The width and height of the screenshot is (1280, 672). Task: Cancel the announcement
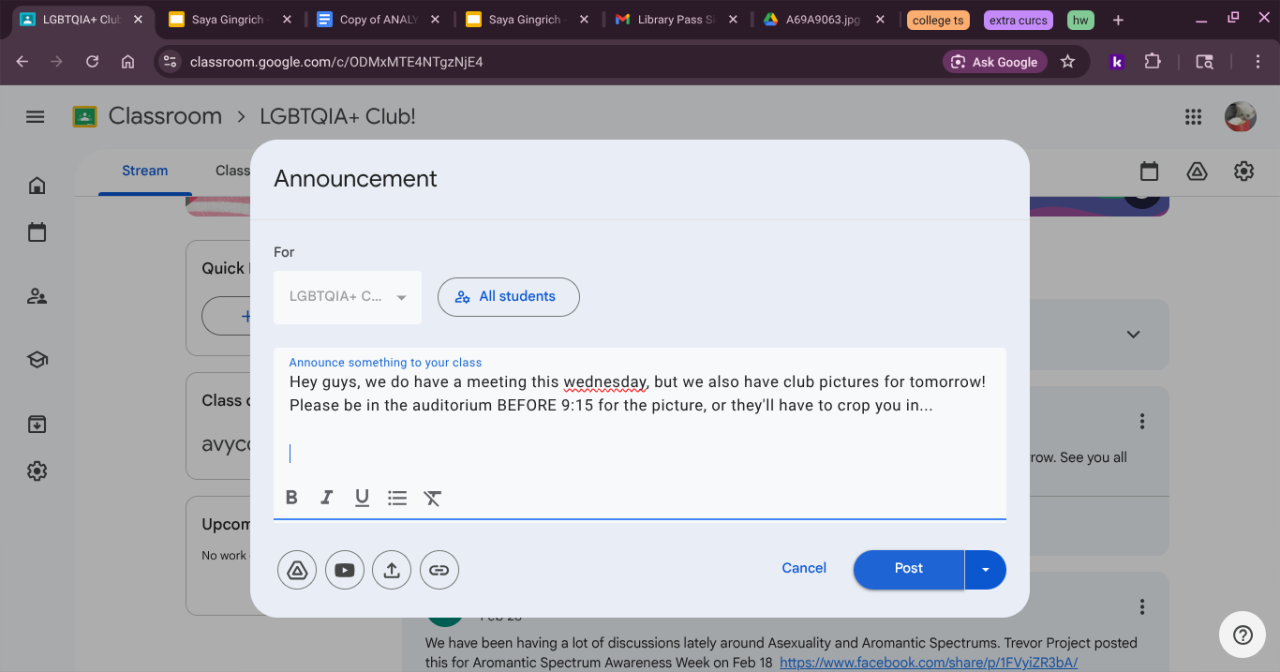pyautogui.click(x=804, y=568)
